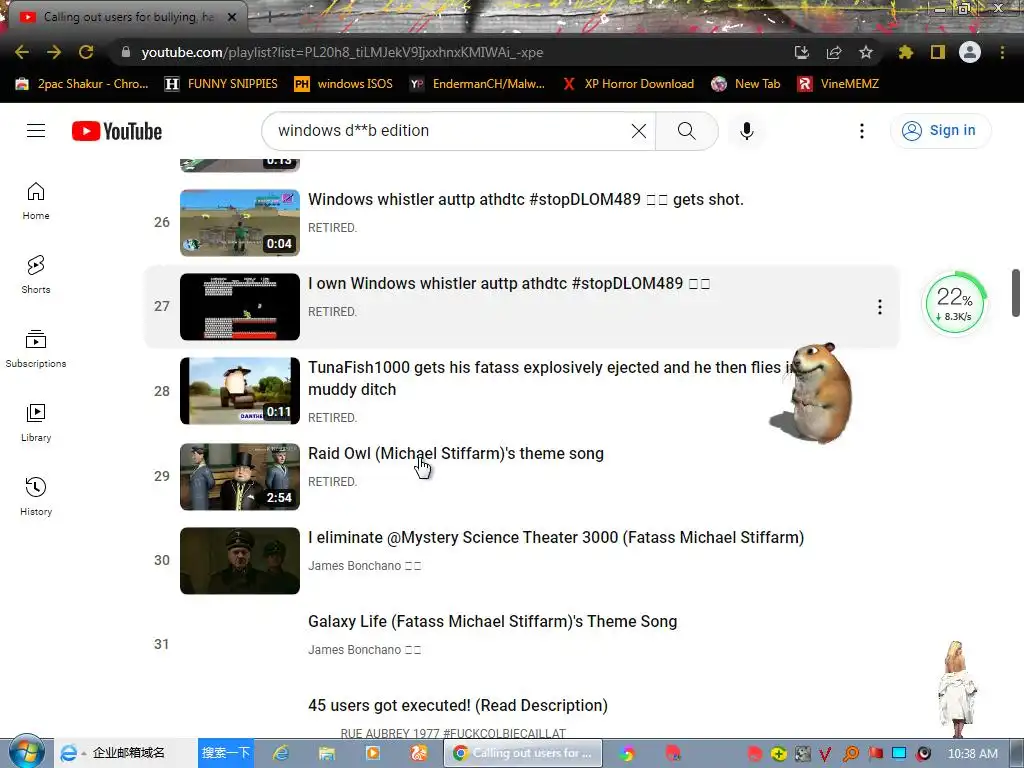1024x768 pixels.
Task: Close the 'Calling out users' browser tab
Action: [x=232, y=17]
